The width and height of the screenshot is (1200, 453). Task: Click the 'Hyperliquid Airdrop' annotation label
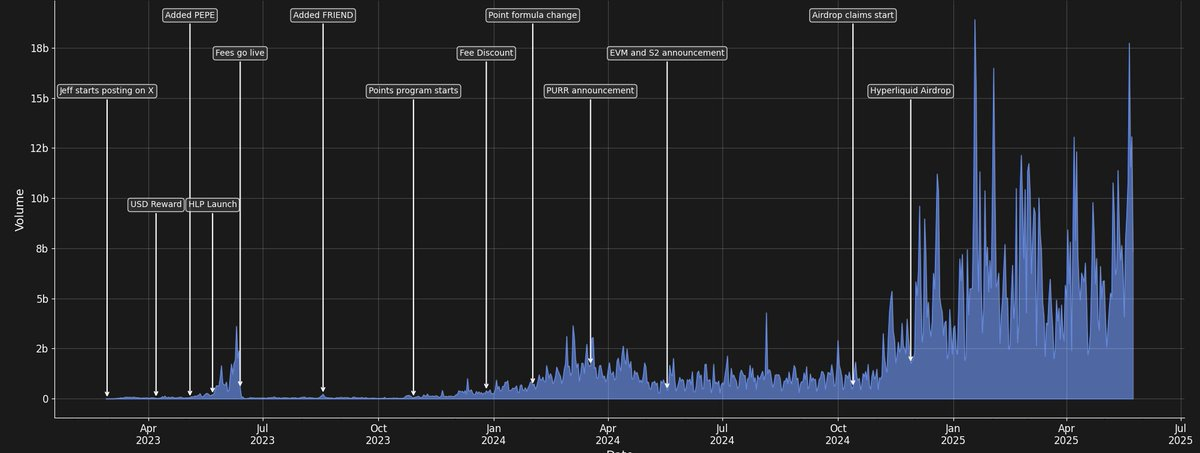point(910,91)
